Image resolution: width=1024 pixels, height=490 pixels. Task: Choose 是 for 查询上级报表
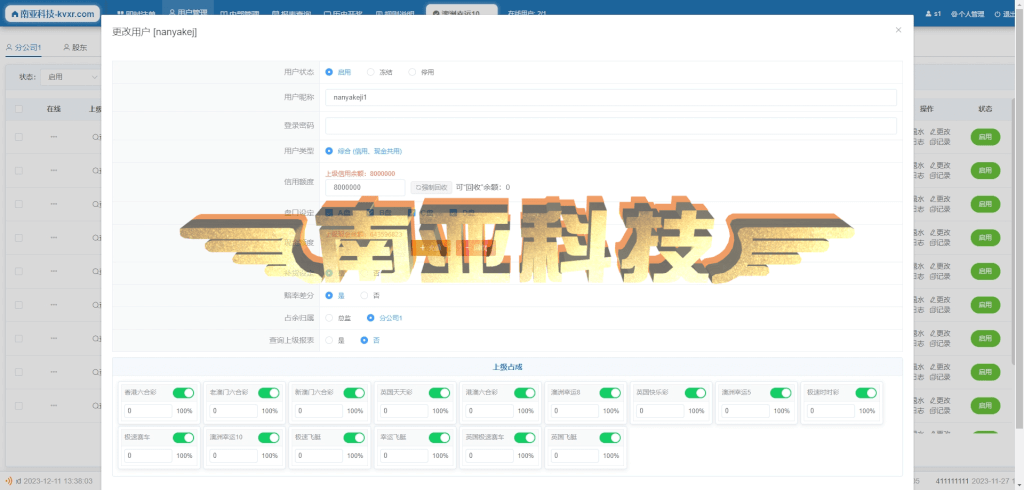329,340
